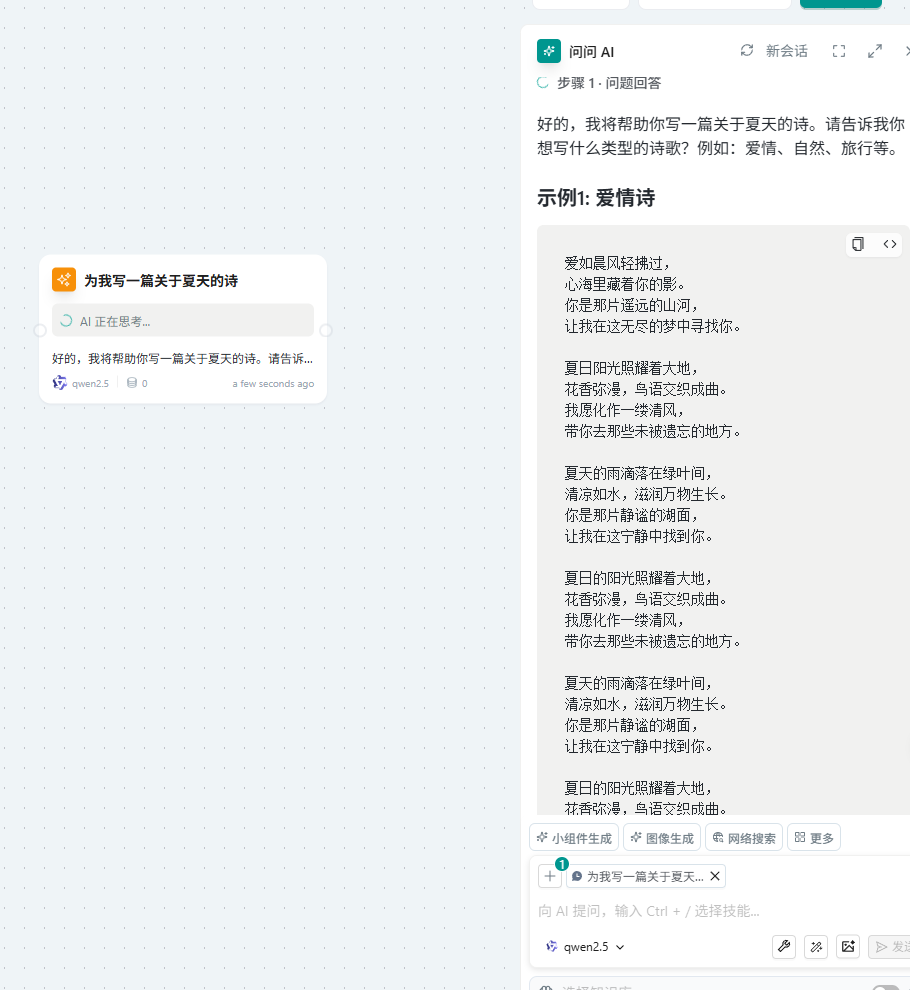Click the 步骤 1 · 问题回答 step row
Screen dimensions: 910x990
click(x=599, y=83)
